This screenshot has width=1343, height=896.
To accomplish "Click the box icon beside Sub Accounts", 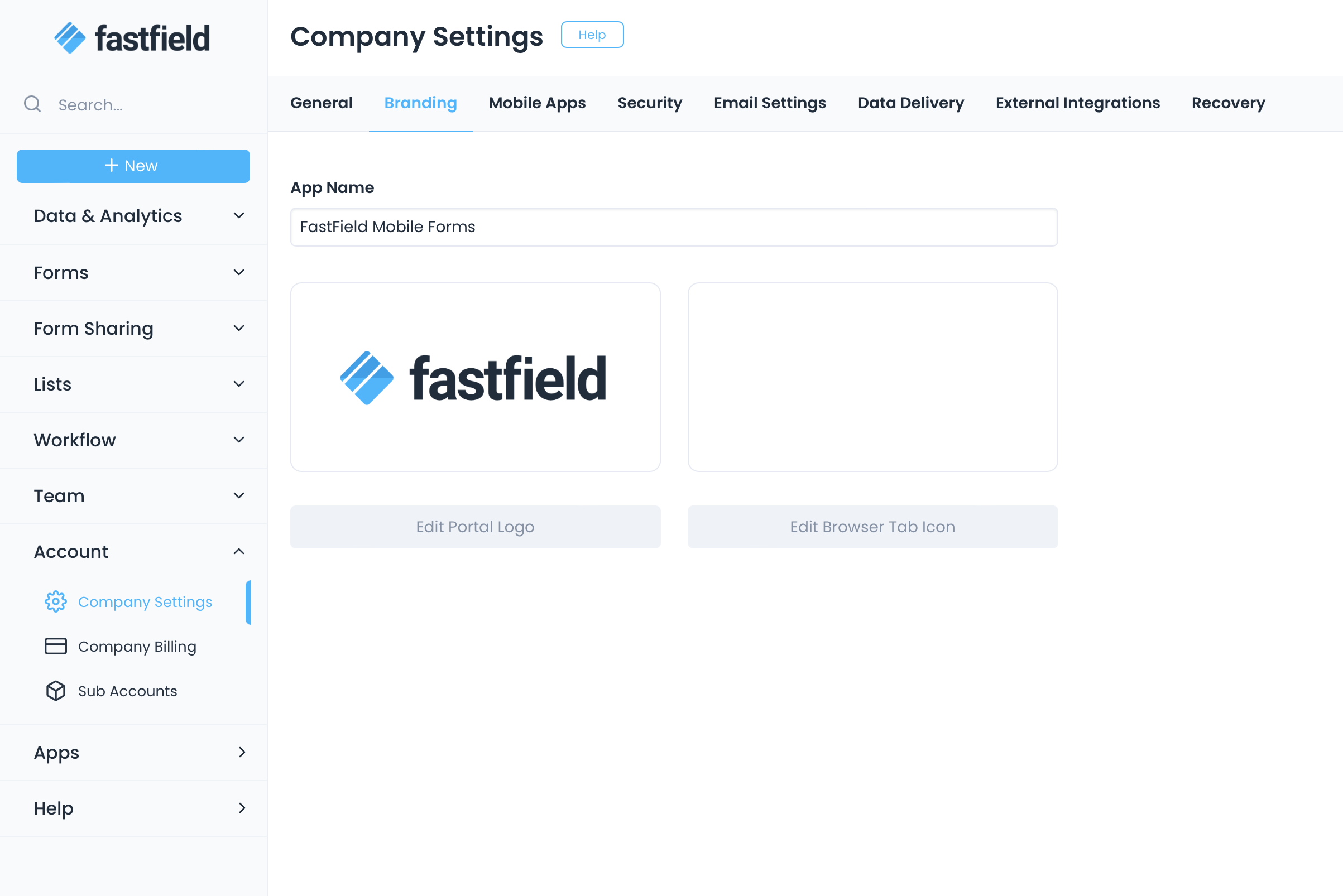I will pos(55,691).
